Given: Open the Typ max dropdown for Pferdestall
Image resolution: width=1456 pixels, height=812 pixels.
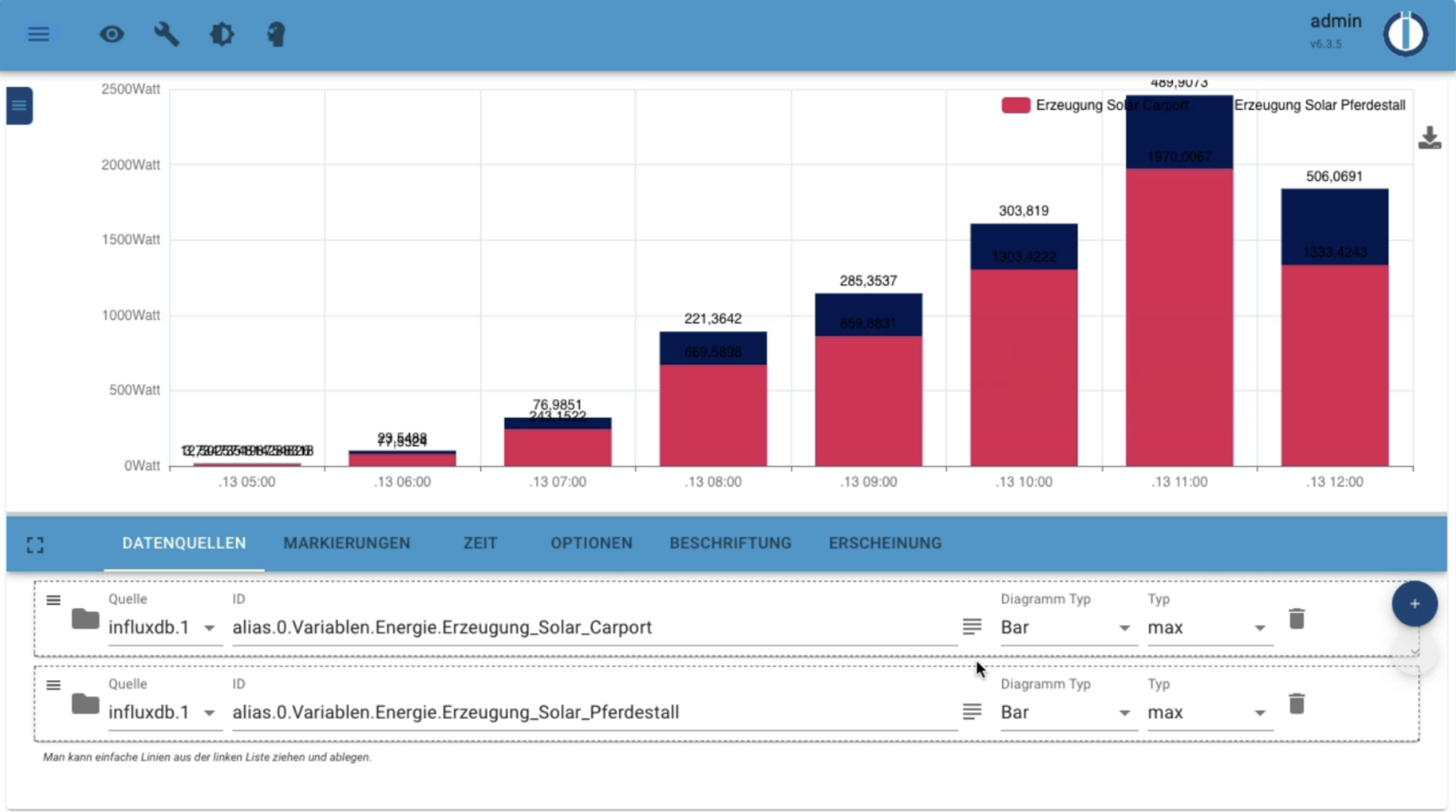Looking at the screenshot, I should coord(1206,712).
